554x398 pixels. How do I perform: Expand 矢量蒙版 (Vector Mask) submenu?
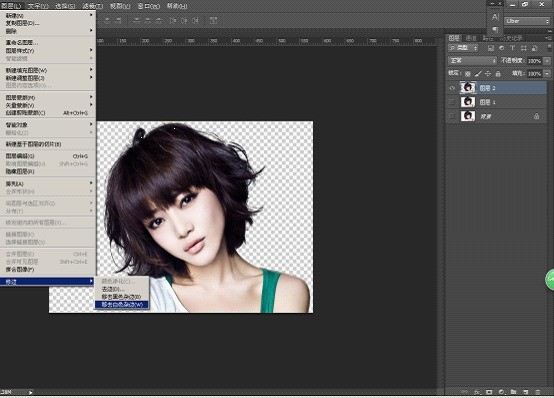(x=48, y=105)
